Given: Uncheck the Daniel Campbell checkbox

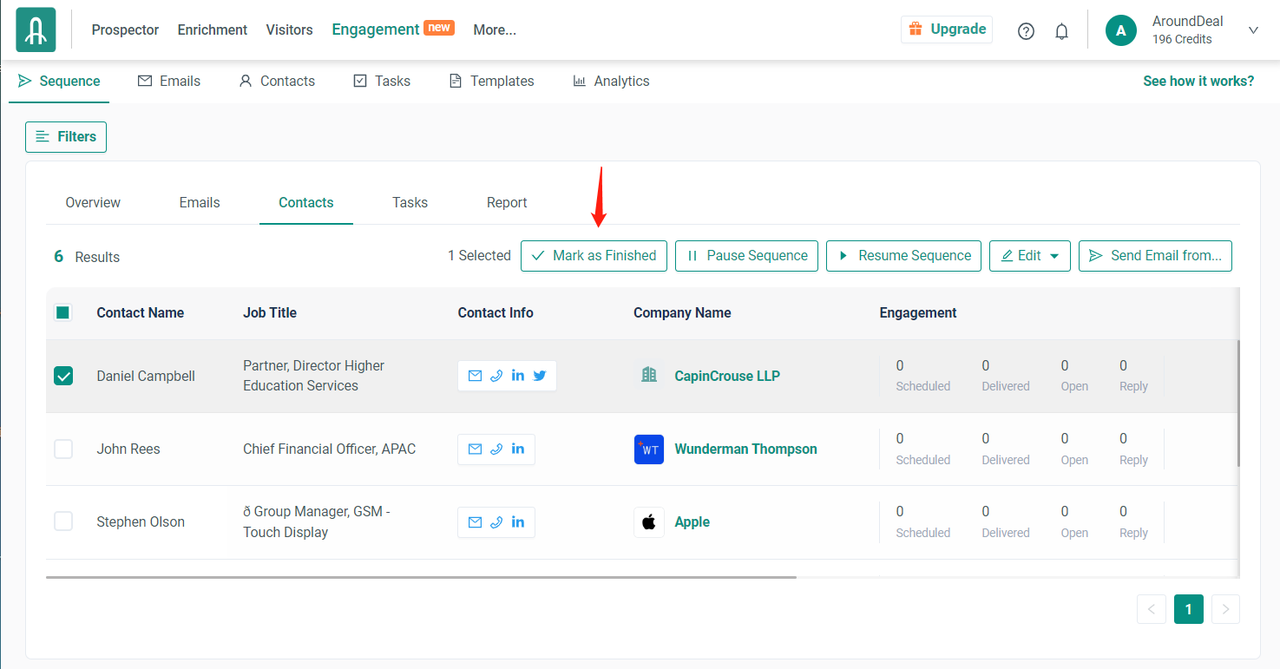Looking at the screenshot, I should click(x=63, y=376).
